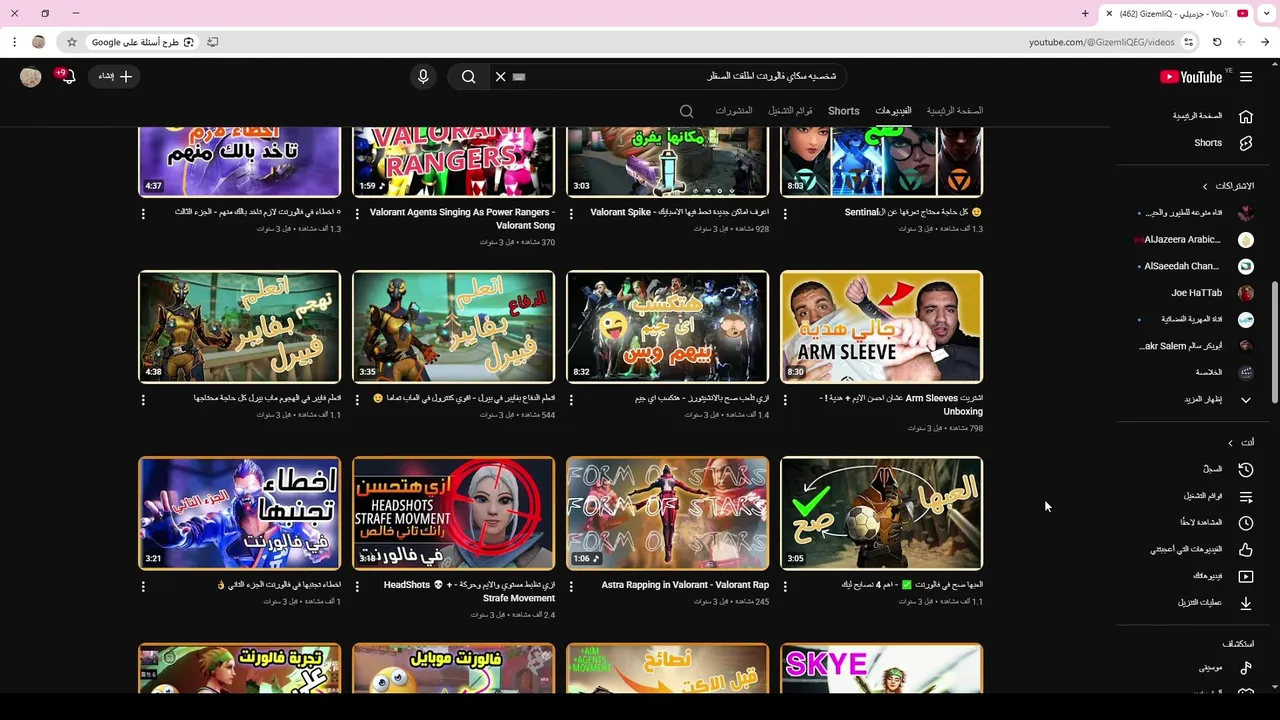Screen dimensions: 1280x720
Task: Open the YouTube guide hamburger menu
Action: click(1246, 77)
